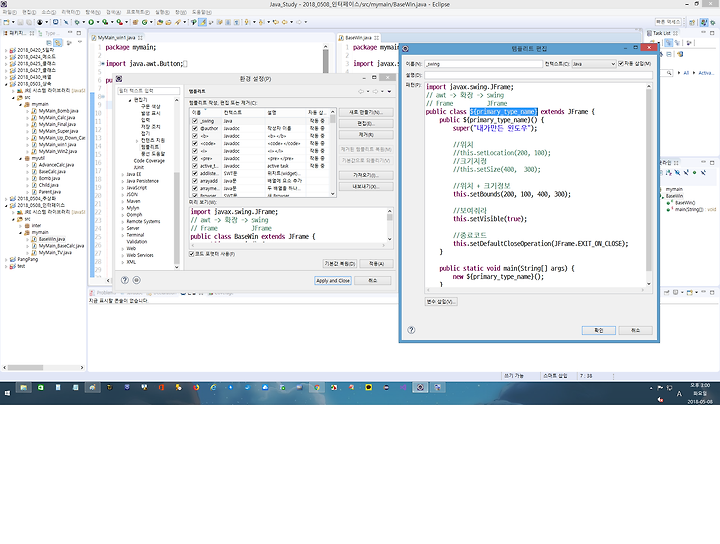The height and width of the screenshot is (544, 720).
Task: Click the Restore Defaults button in Preferences
Action: [x=340, y=264]
